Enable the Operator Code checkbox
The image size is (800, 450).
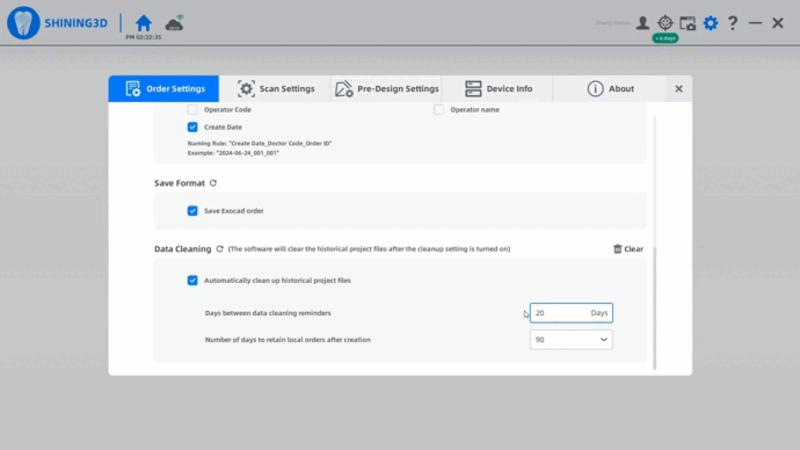pyautogui.click(x=192, y=110)
